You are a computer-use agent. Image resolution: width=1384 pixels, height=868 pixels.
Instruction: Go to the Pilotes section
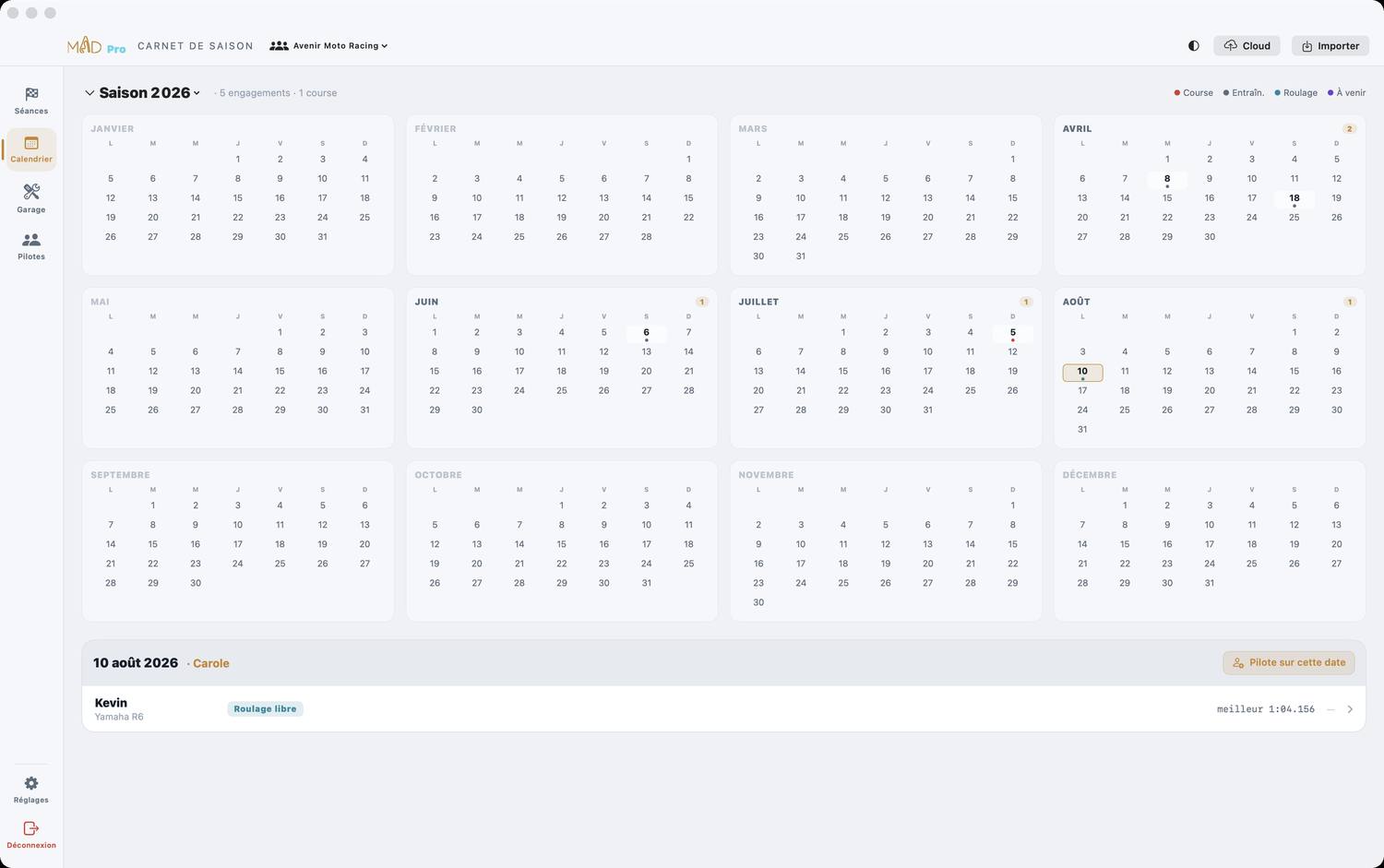pos(31,245)
